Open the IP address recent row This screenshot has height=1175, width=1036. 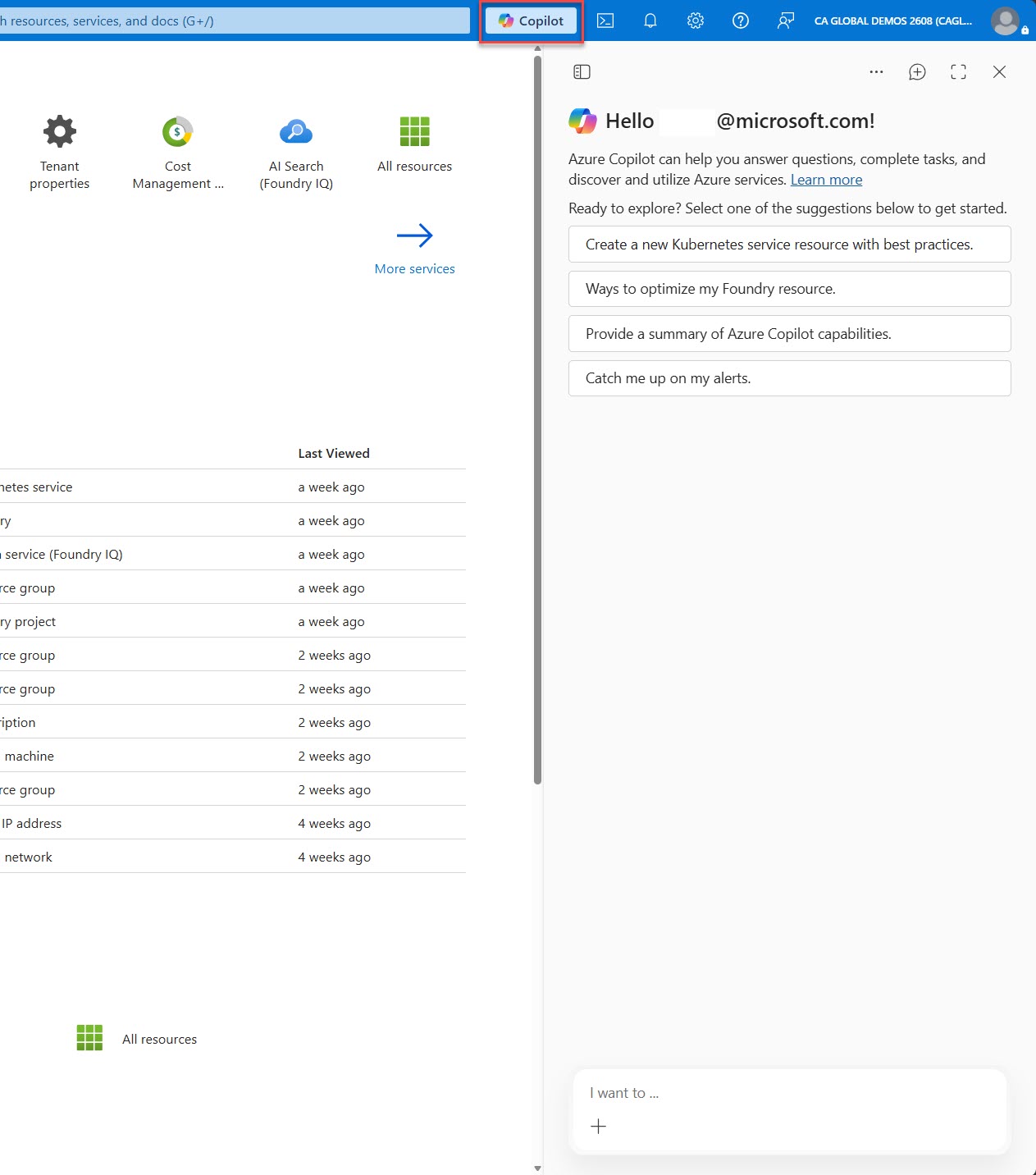coord(233,823)
